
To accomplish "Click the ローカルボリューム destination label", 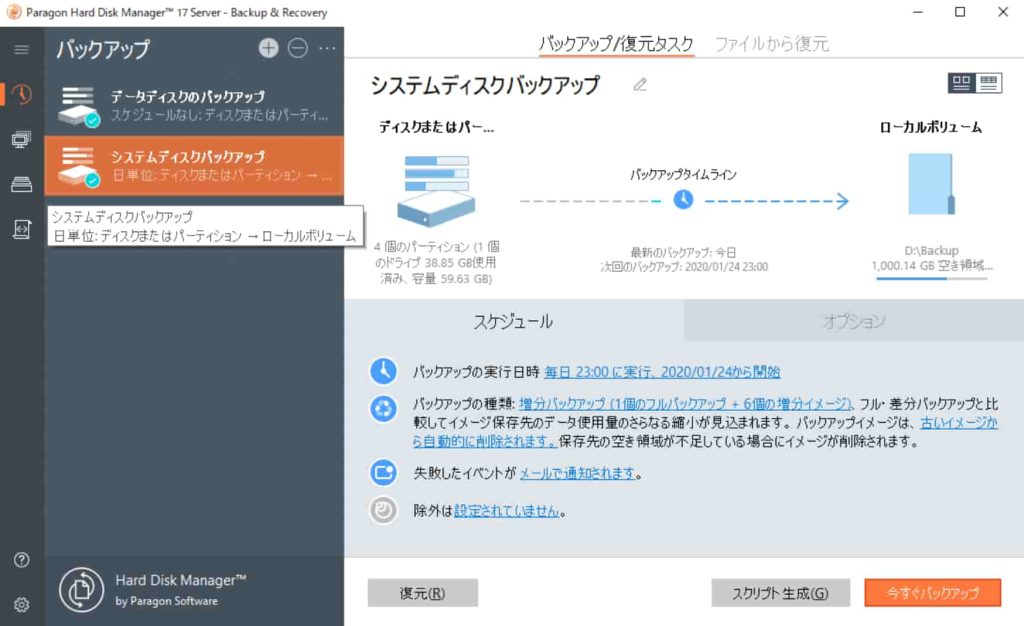I will [931, 127].
